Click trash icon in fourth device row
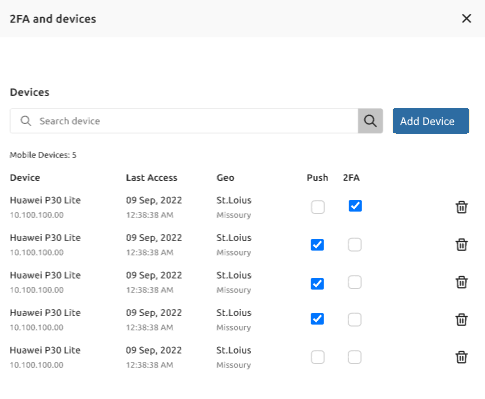The image size is (485, 399). [x=461, y=320]
